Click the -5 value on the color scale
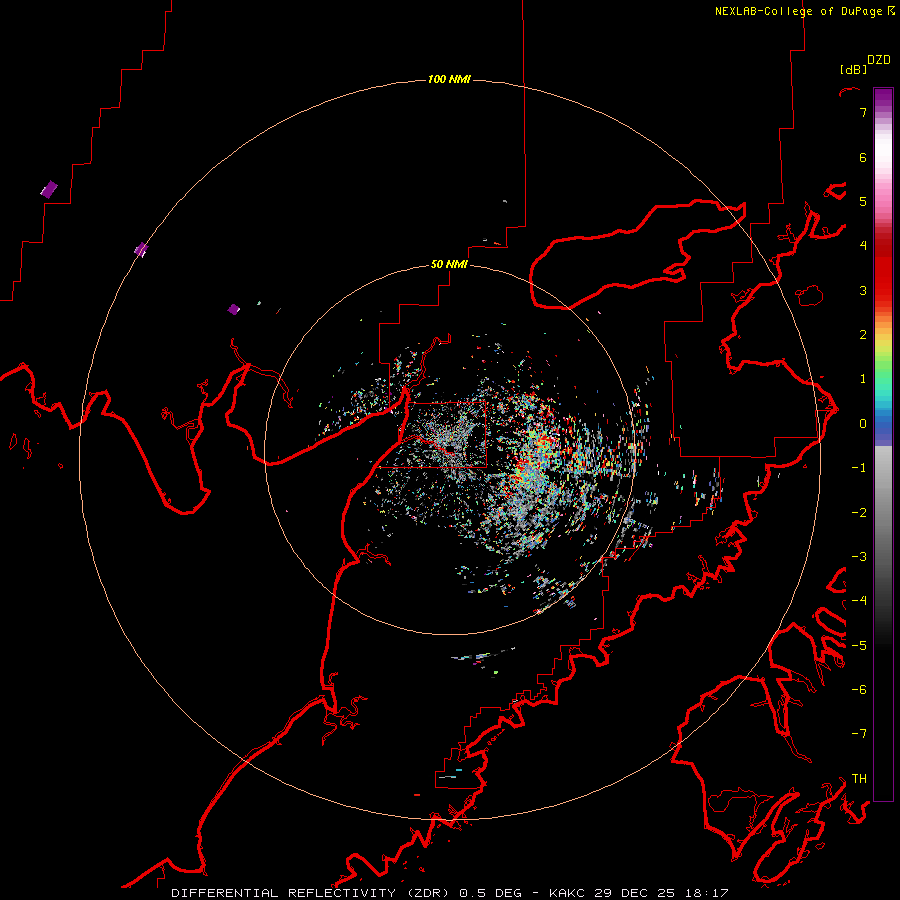The width and height of the screenshot is (900, 900). coord(859,646)
